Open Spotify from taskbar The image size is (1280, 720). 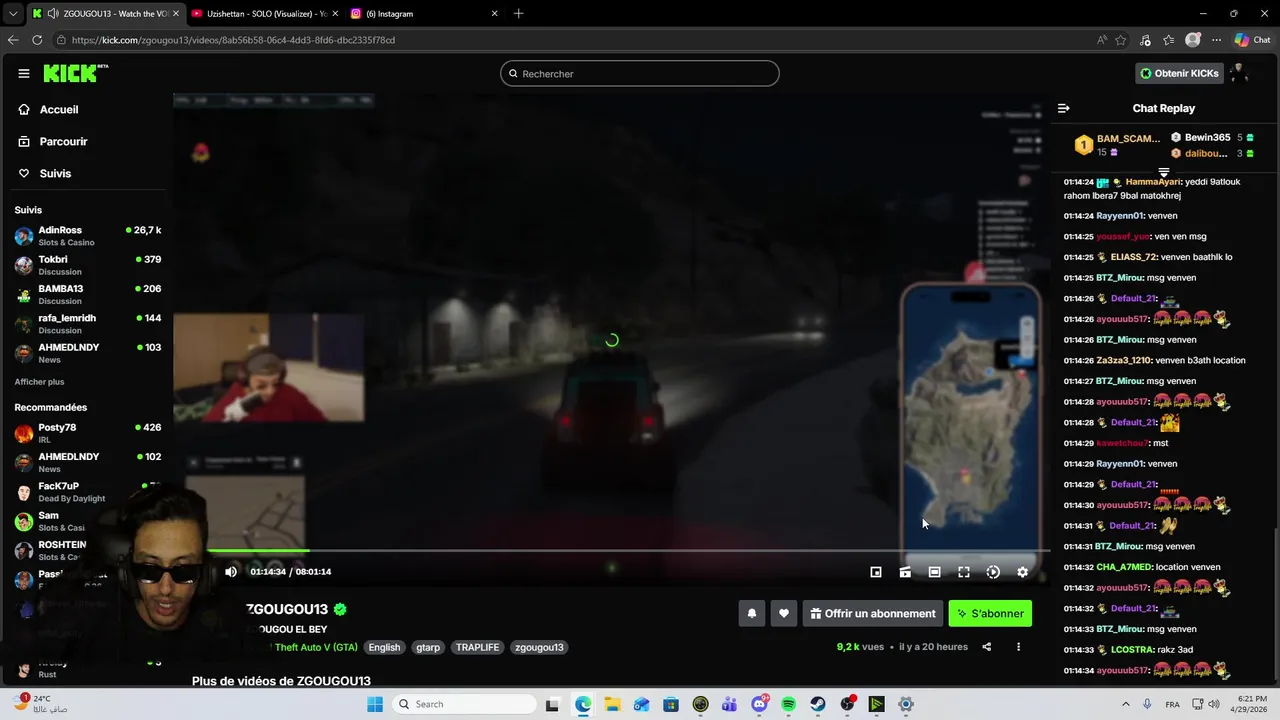pos(788,704)
